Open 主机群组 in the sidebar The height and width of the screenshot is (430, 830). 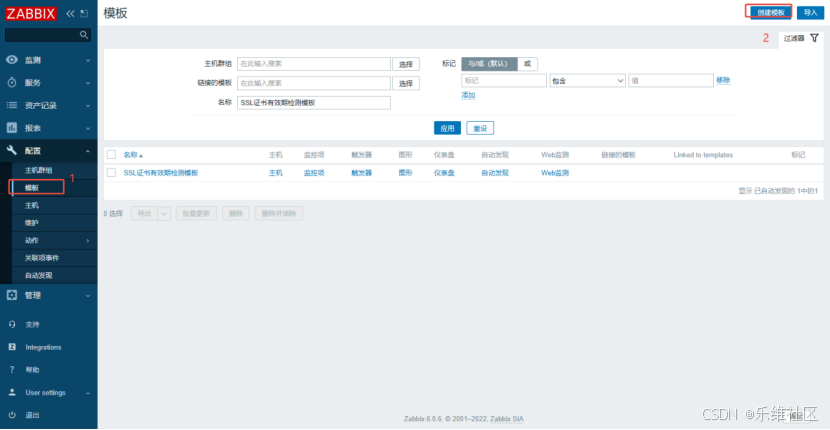(x=38, y=170)
